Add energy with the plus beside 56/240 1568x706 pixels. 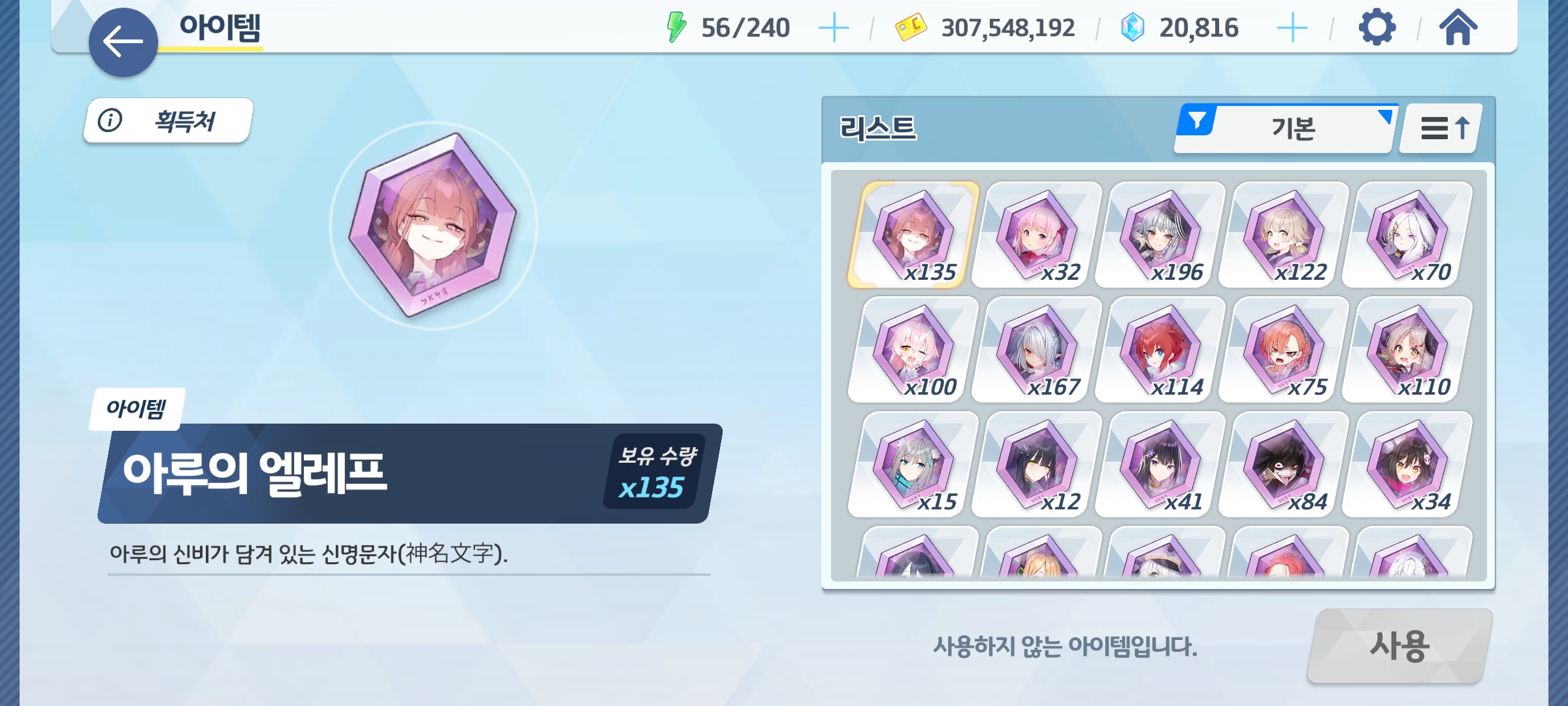coord(834,28)
